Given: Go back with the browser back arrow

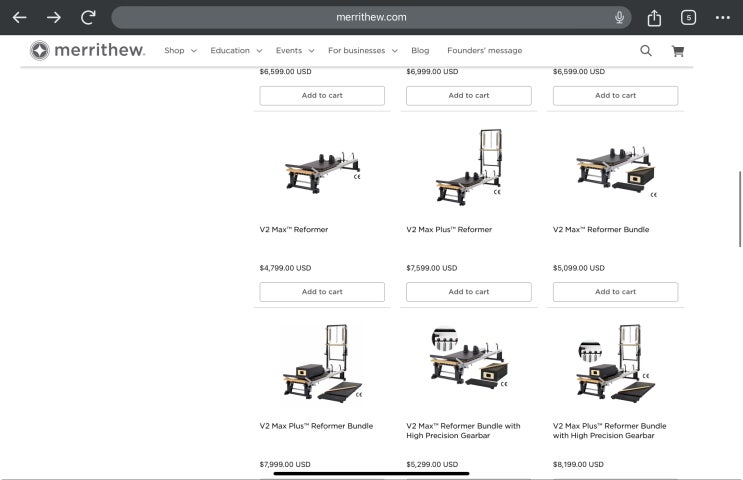Looking at the screenshot, I should click(19, 18).
